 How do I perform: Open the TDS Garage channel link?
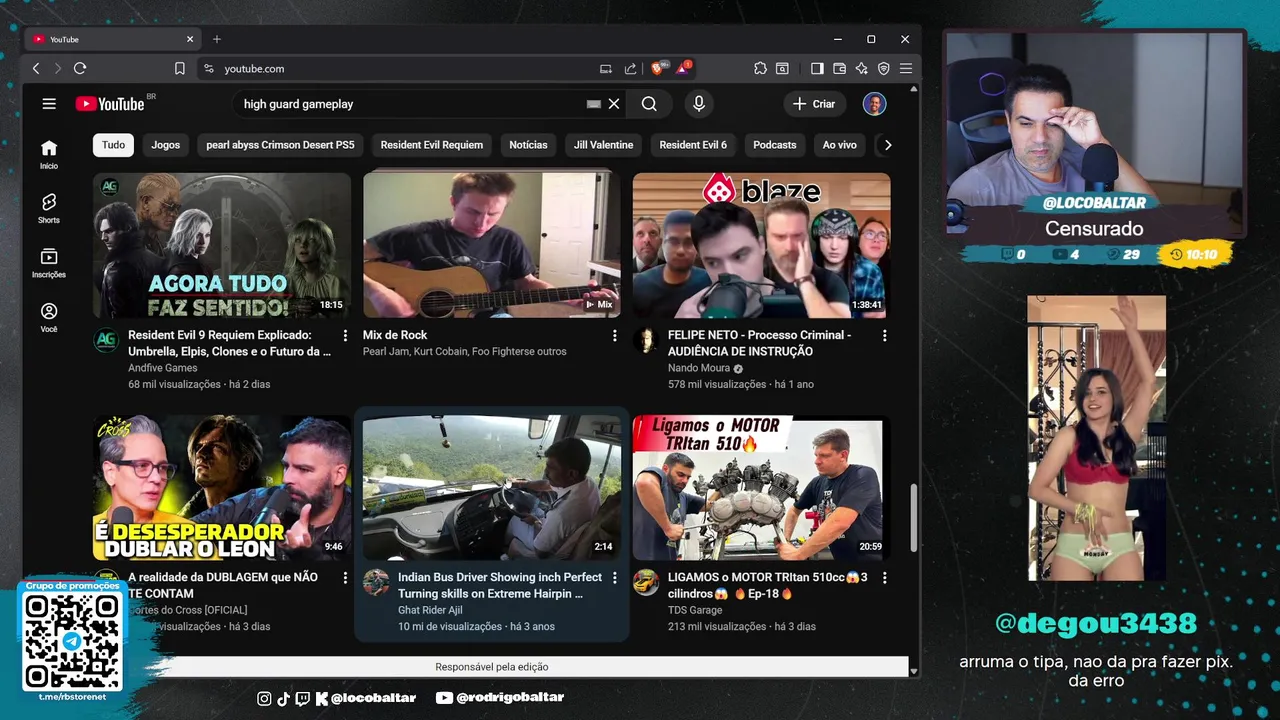point(695,610)
